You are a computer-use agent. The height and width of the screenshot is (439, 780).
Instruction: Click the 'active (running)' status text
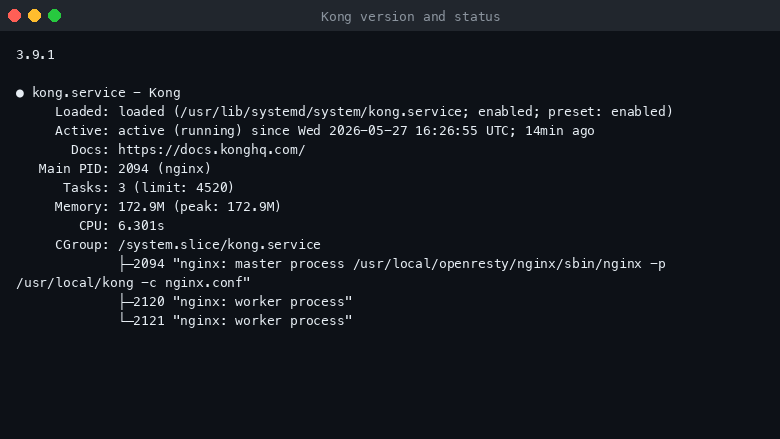[x=180, y=131]
